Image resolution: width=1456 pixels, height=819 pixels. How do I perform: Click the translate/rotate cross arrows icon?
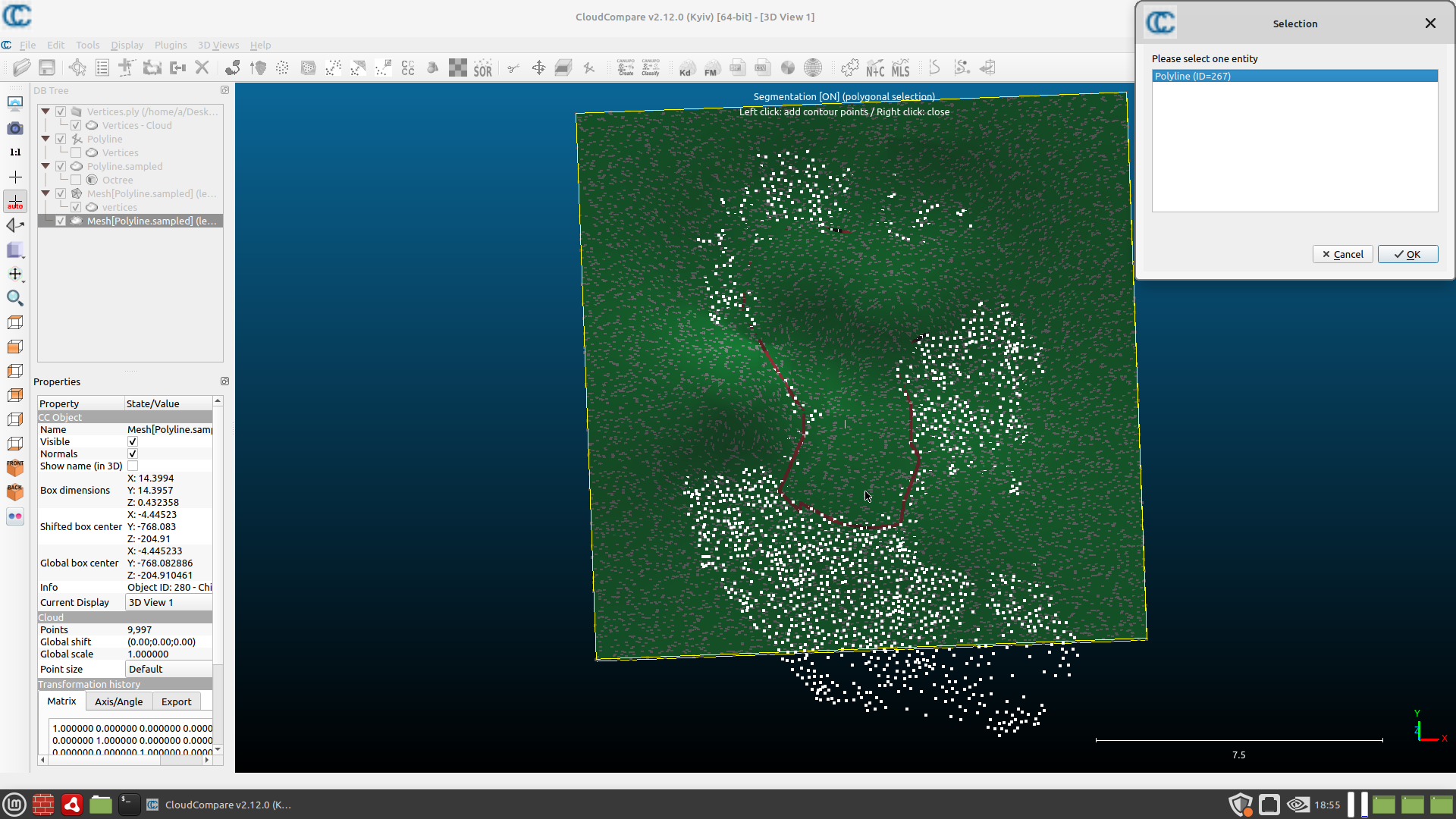[x=538, y=68]
